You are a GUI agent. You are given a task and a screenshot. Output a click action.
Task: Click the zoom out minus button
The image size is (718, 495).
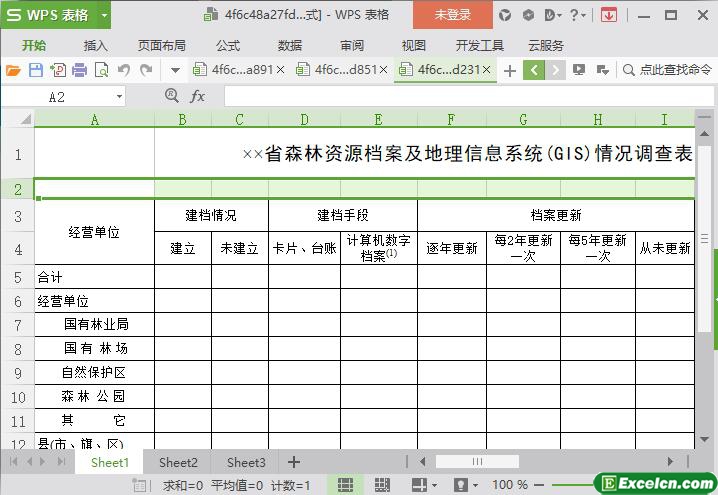pos(539,484)
